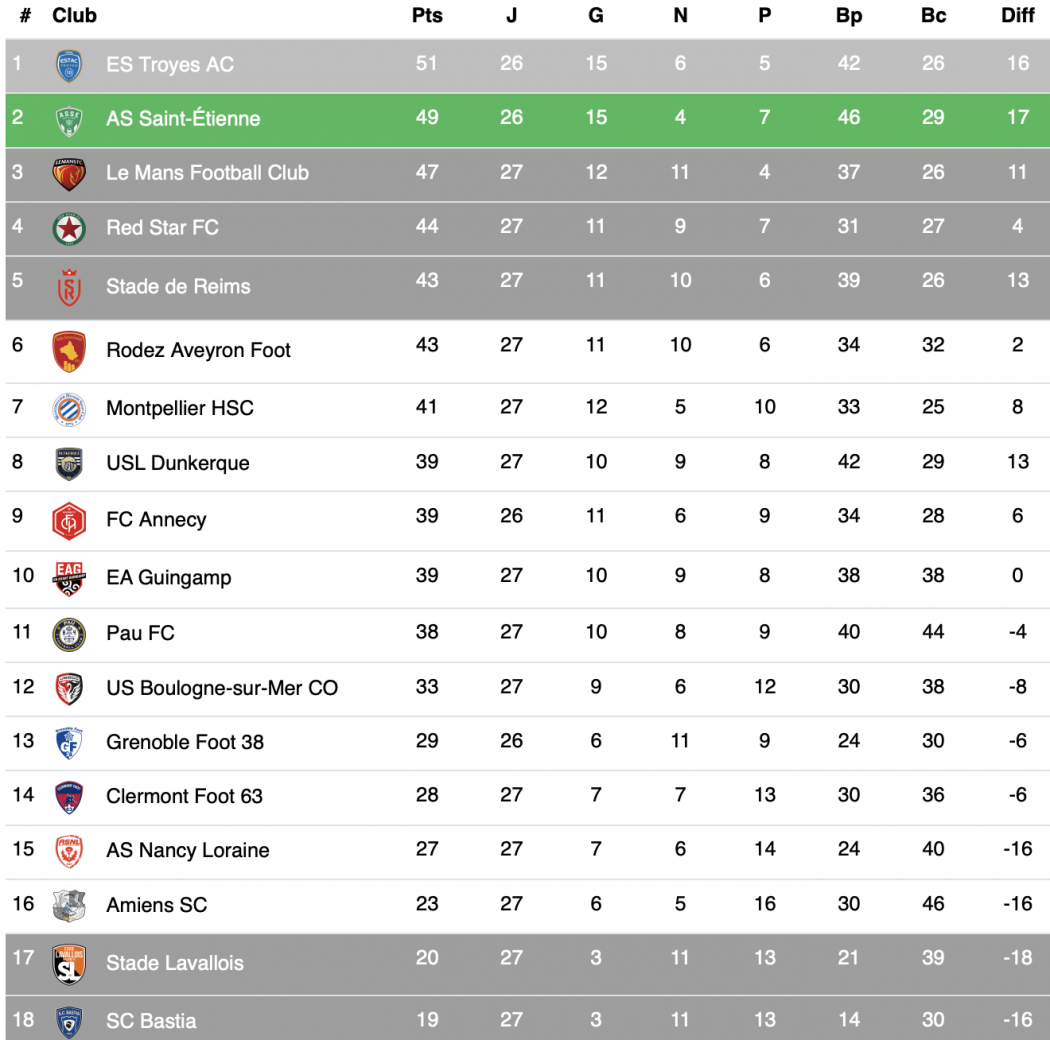
Task: Open the USL Dunkerque team name
Action: coord(178,463)
